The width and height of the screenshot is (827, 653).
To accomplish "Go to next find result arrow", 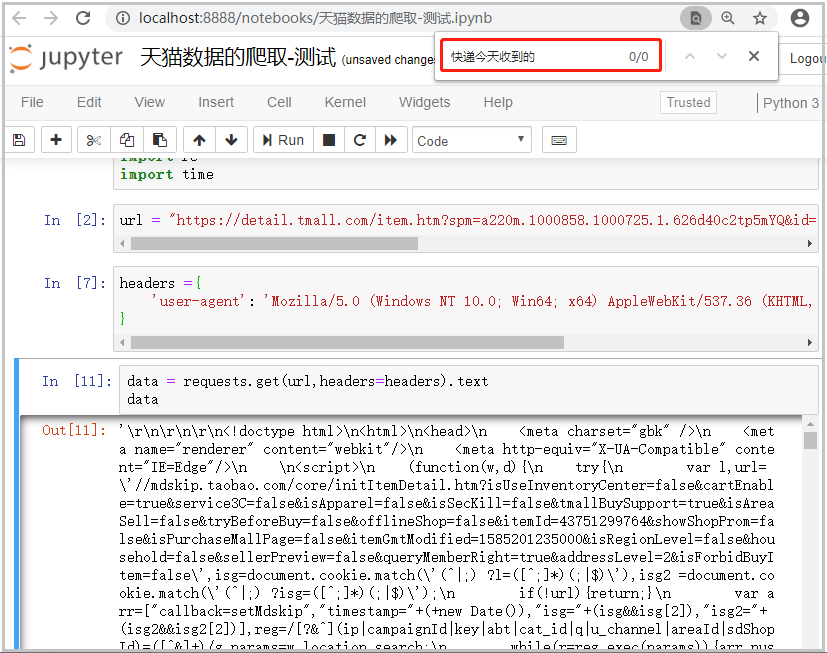I will tap(722, 56).
